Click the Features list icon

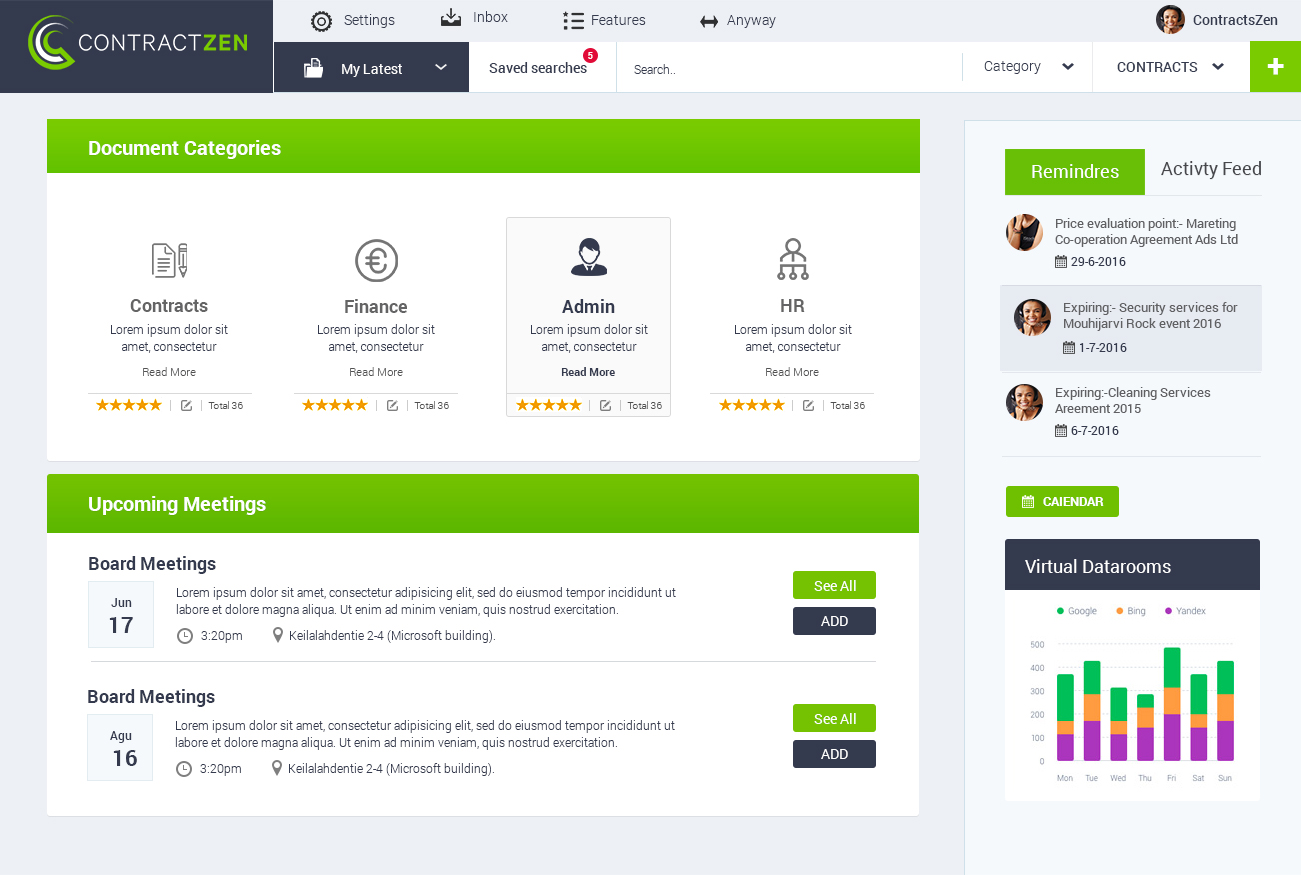(x=573, y=20)
